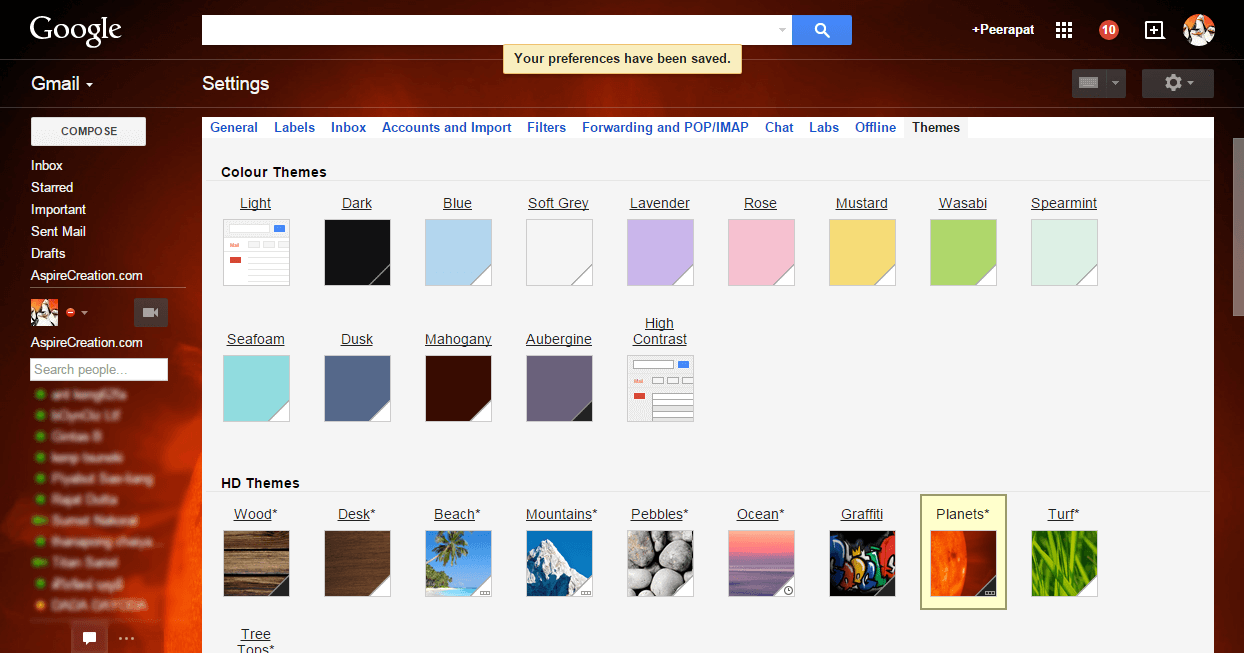
Task: Open Accounts and Import tab
Action: point(447,127)
